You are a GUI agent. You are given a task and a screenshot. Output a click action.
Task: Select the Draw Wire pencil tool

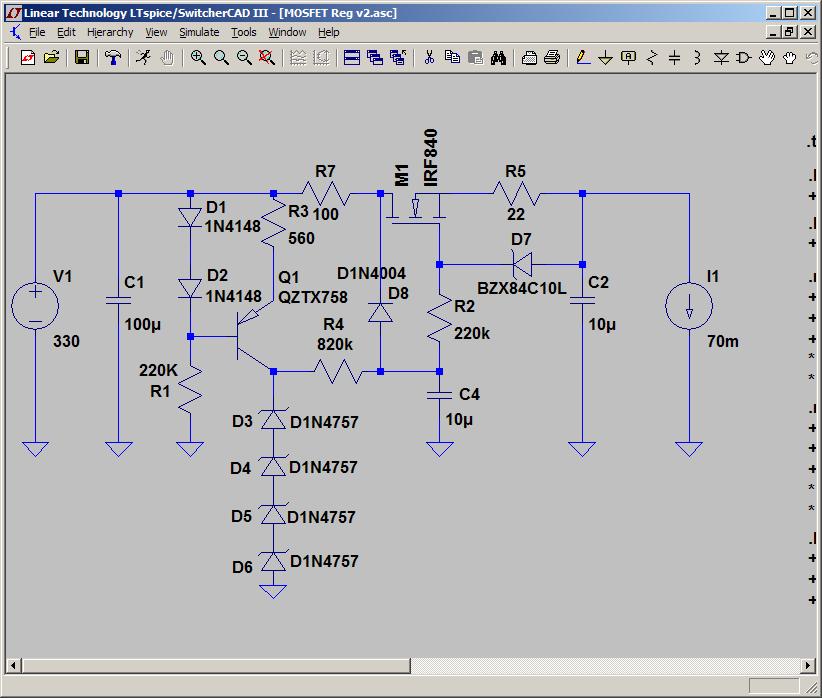pos(582,57)
